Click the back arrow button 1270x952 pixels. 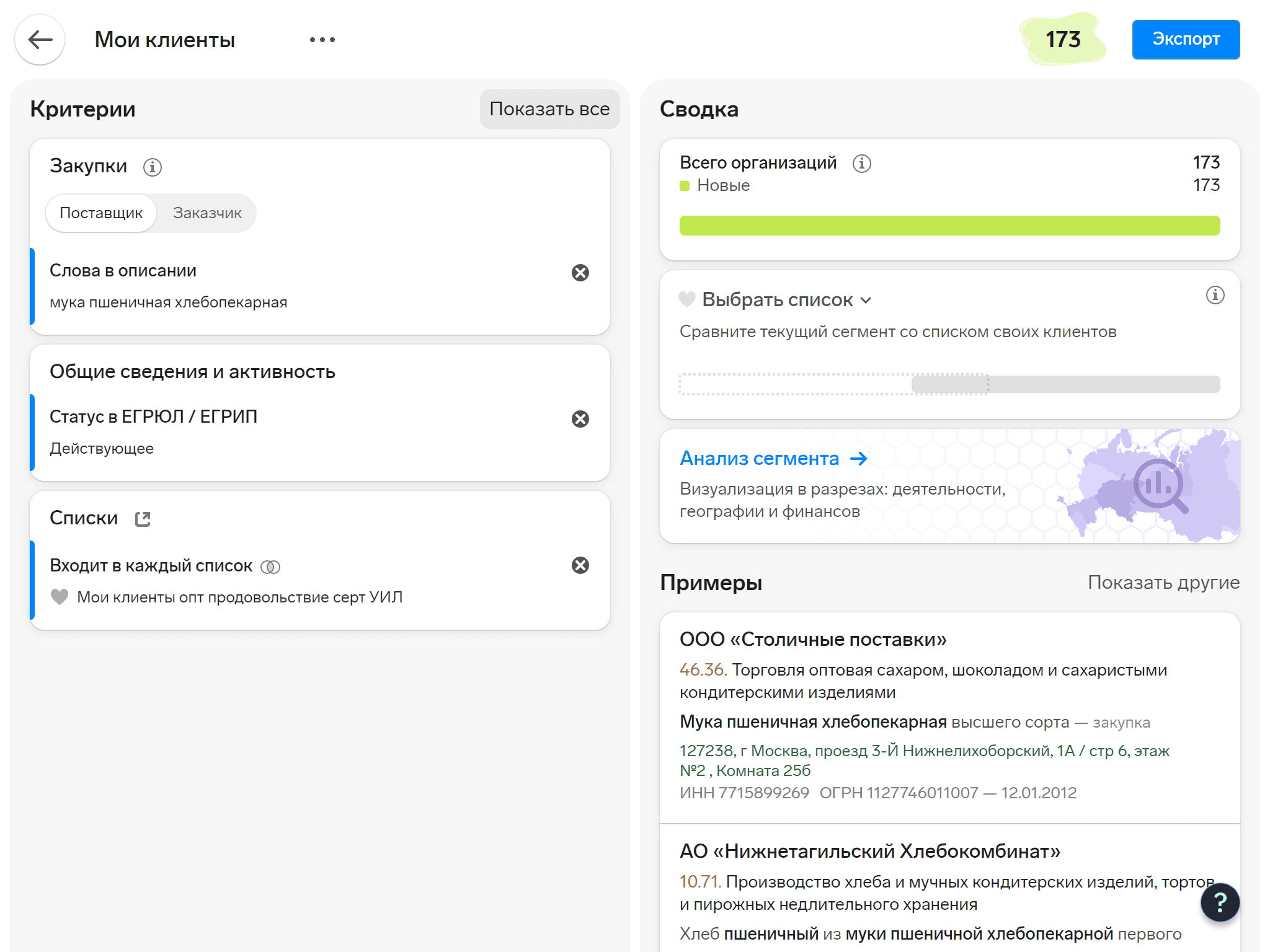pyautogui.click(x=40, y=40)
